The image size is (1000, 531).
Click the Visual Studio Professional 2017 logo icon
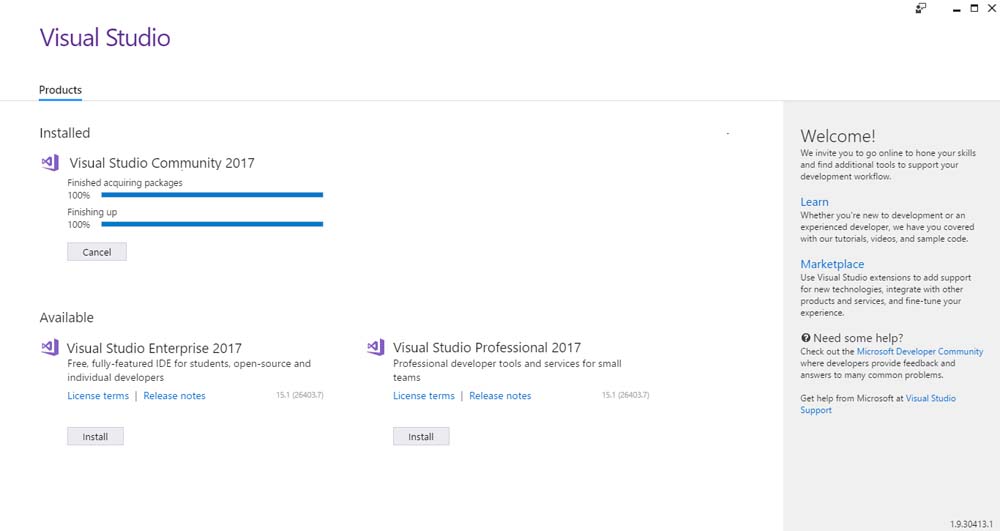(x=376, y=347)
